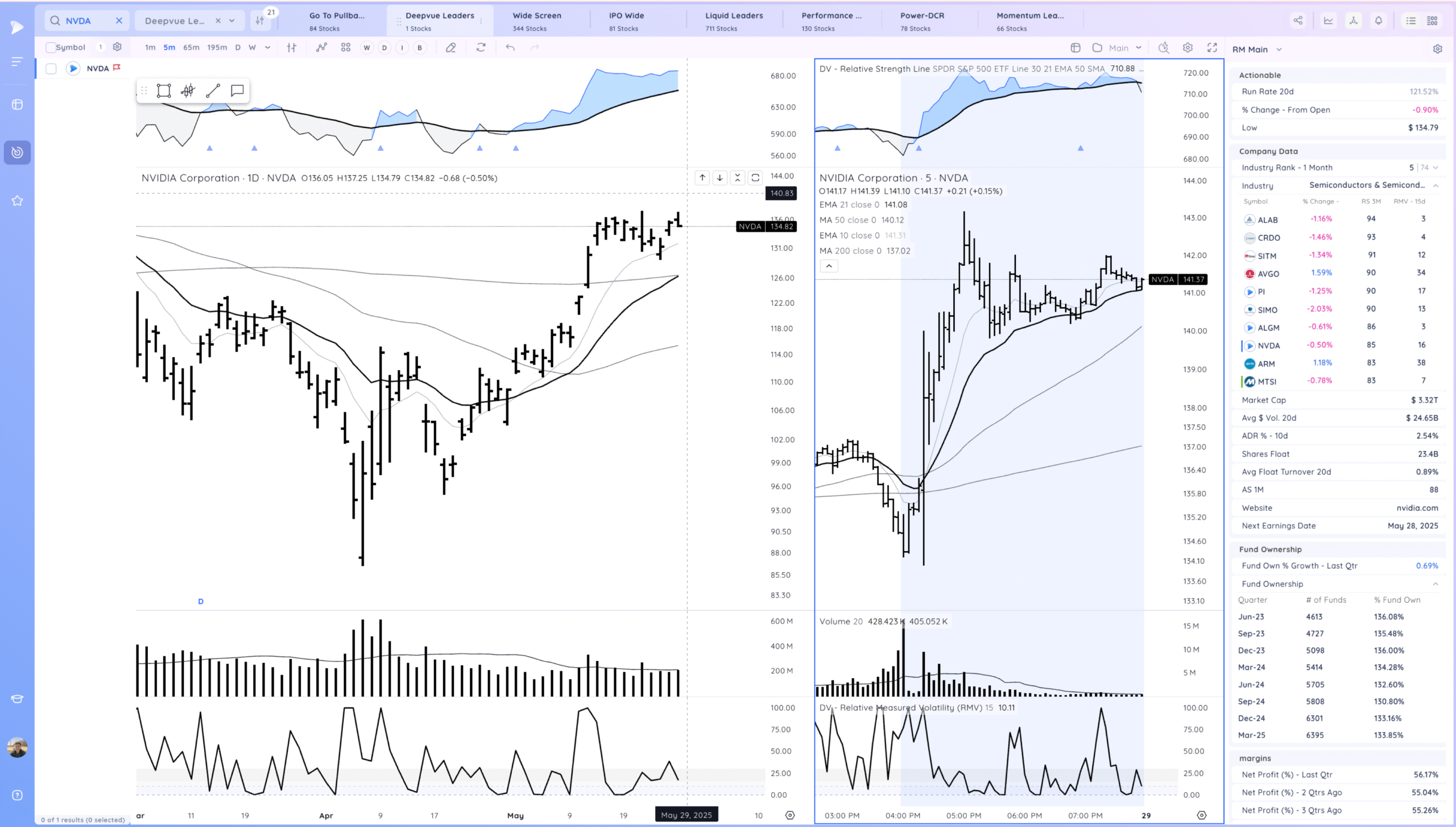Click the eraser tool in toolbar

[x=451, y=48]
